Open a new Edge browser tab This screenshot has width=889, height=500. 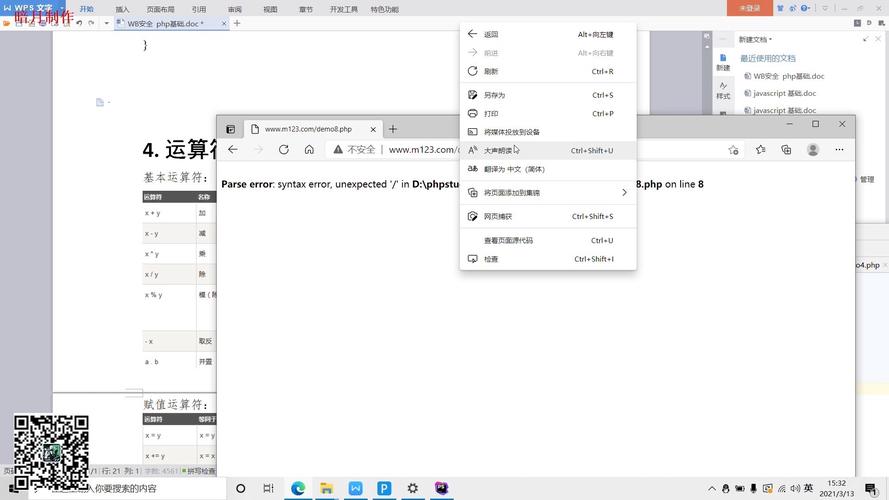pos(392,129)
